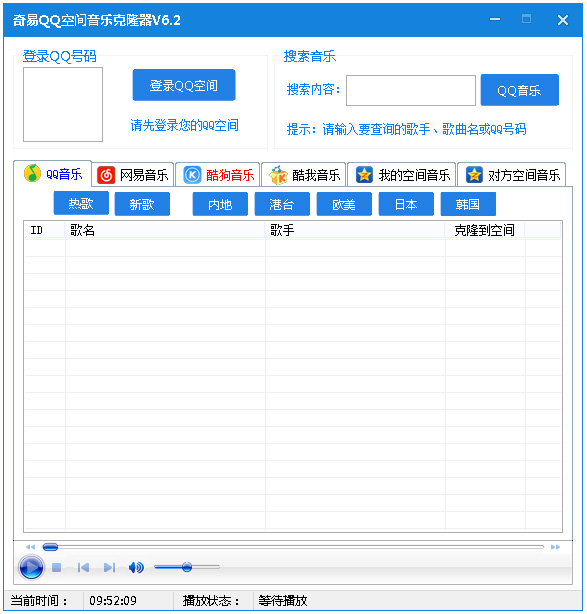The image size is (587, 614).
Task: Select the 酷狗音乐 tab
Action: point(218,175)
